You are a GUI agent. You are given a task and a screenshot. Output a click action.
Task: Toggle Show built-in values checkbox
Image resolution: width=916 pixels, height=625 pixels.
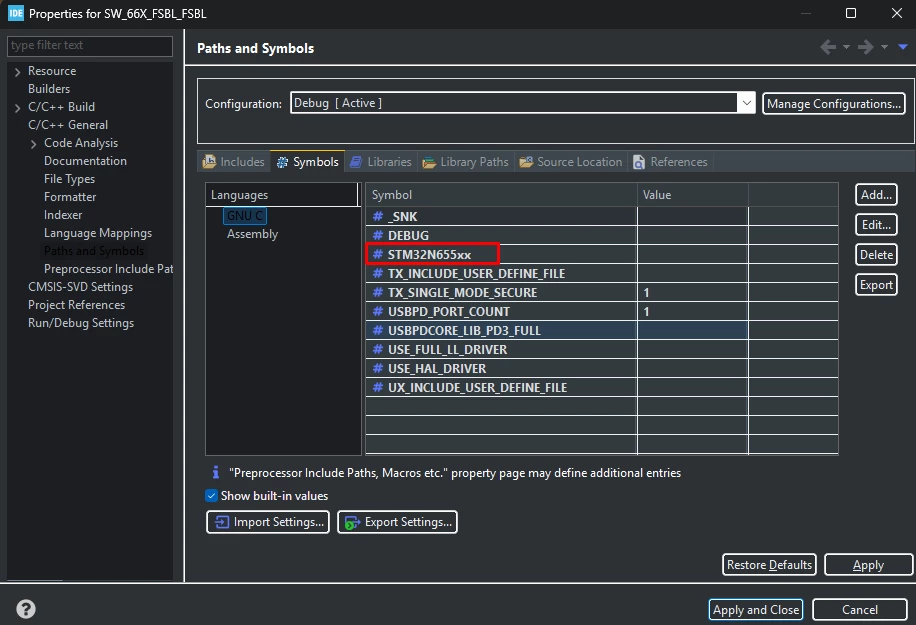click(211, 495)
